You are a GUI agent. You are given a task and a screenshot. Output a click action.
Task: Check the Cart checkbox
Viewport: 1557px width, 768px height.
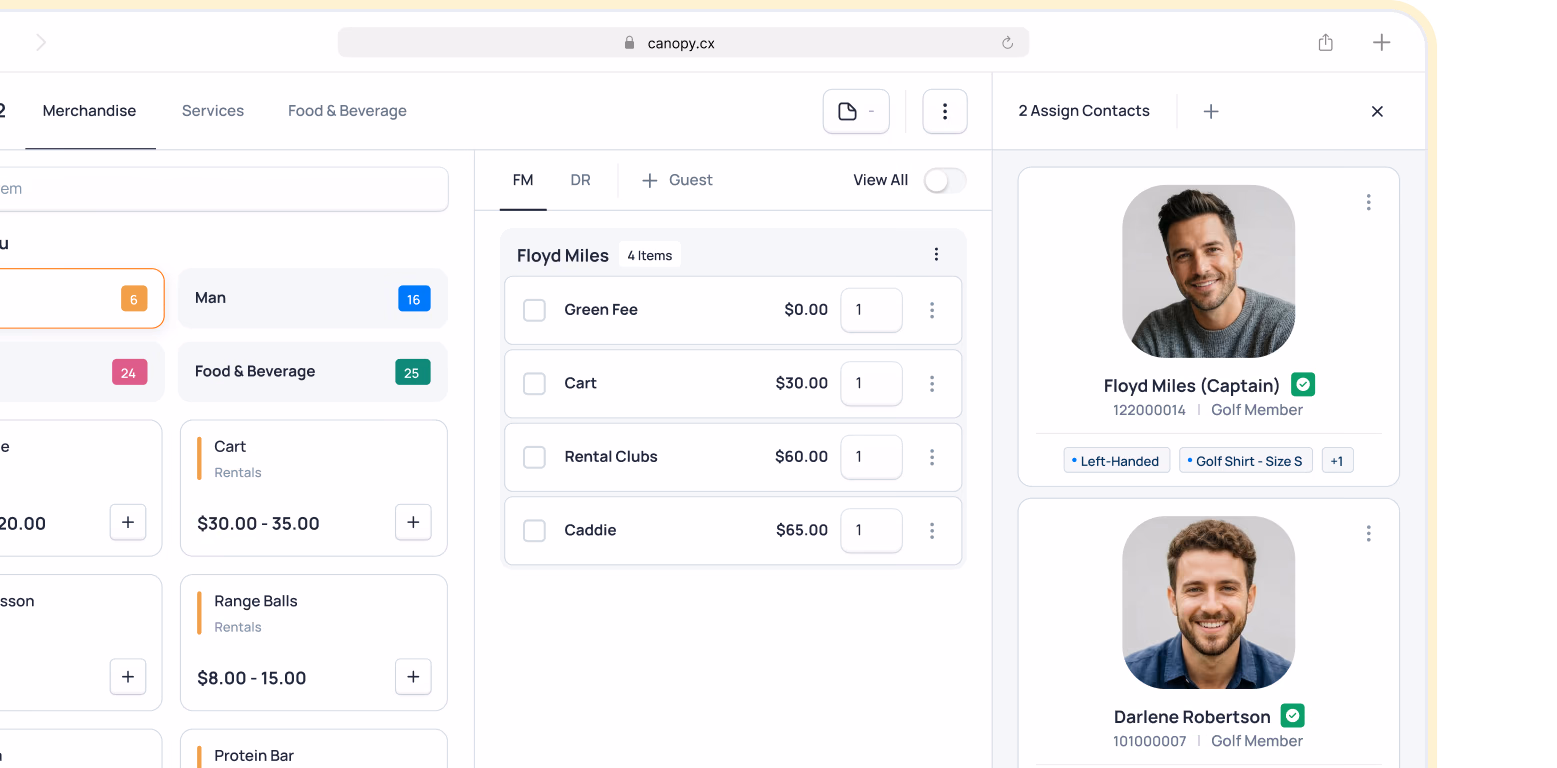535,383
